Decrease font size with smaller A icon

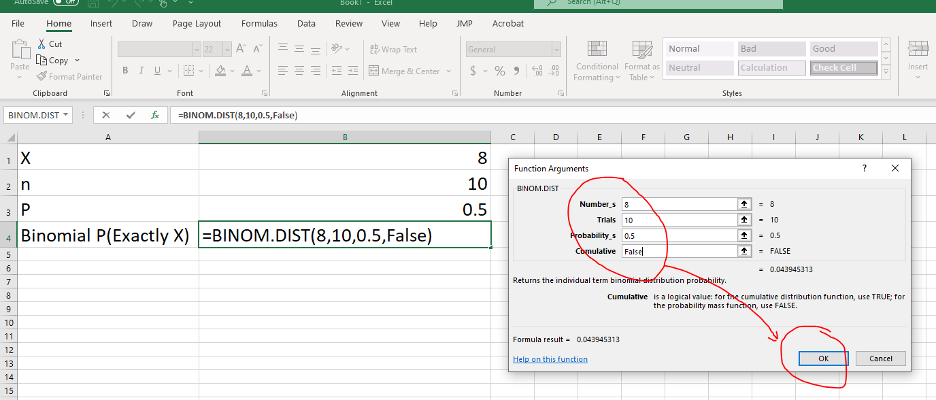pos(257,49)
